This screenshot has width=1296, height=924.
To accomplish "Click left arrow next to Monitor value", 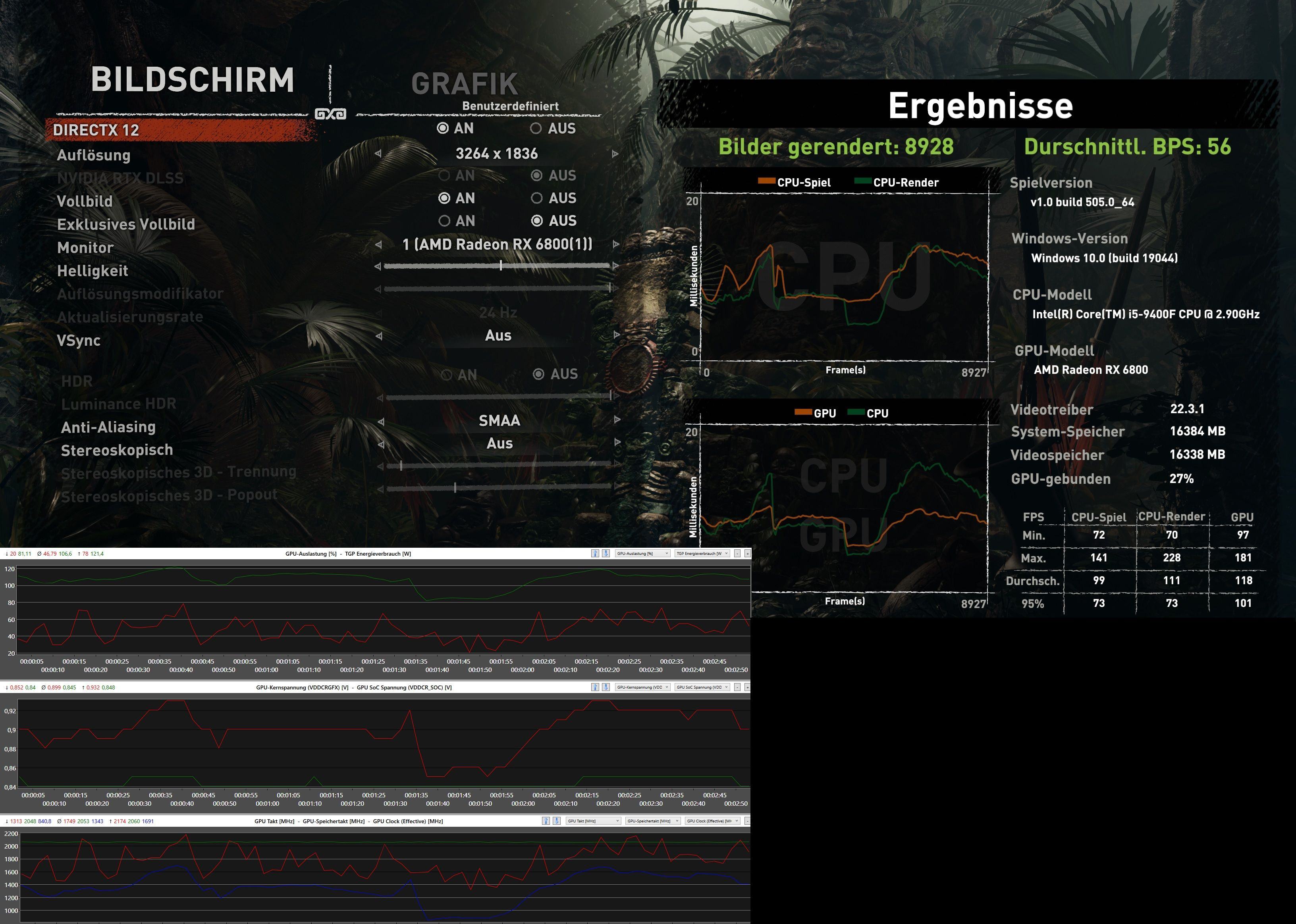I will (378, 244).
